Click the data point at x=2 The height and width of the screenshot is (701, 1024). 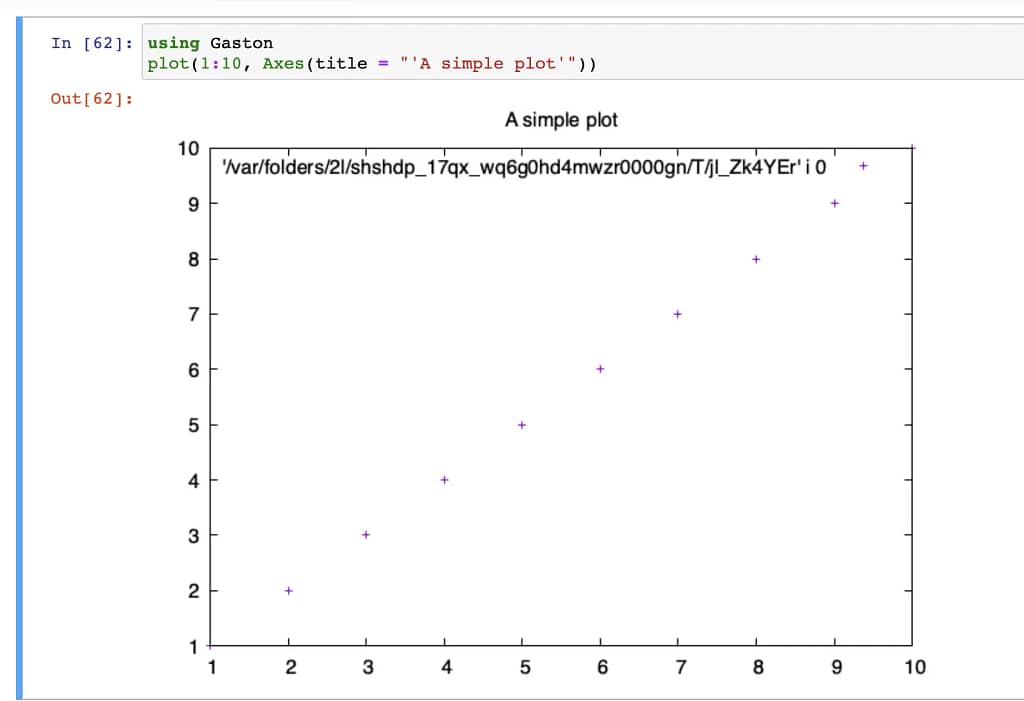[289, 591]
